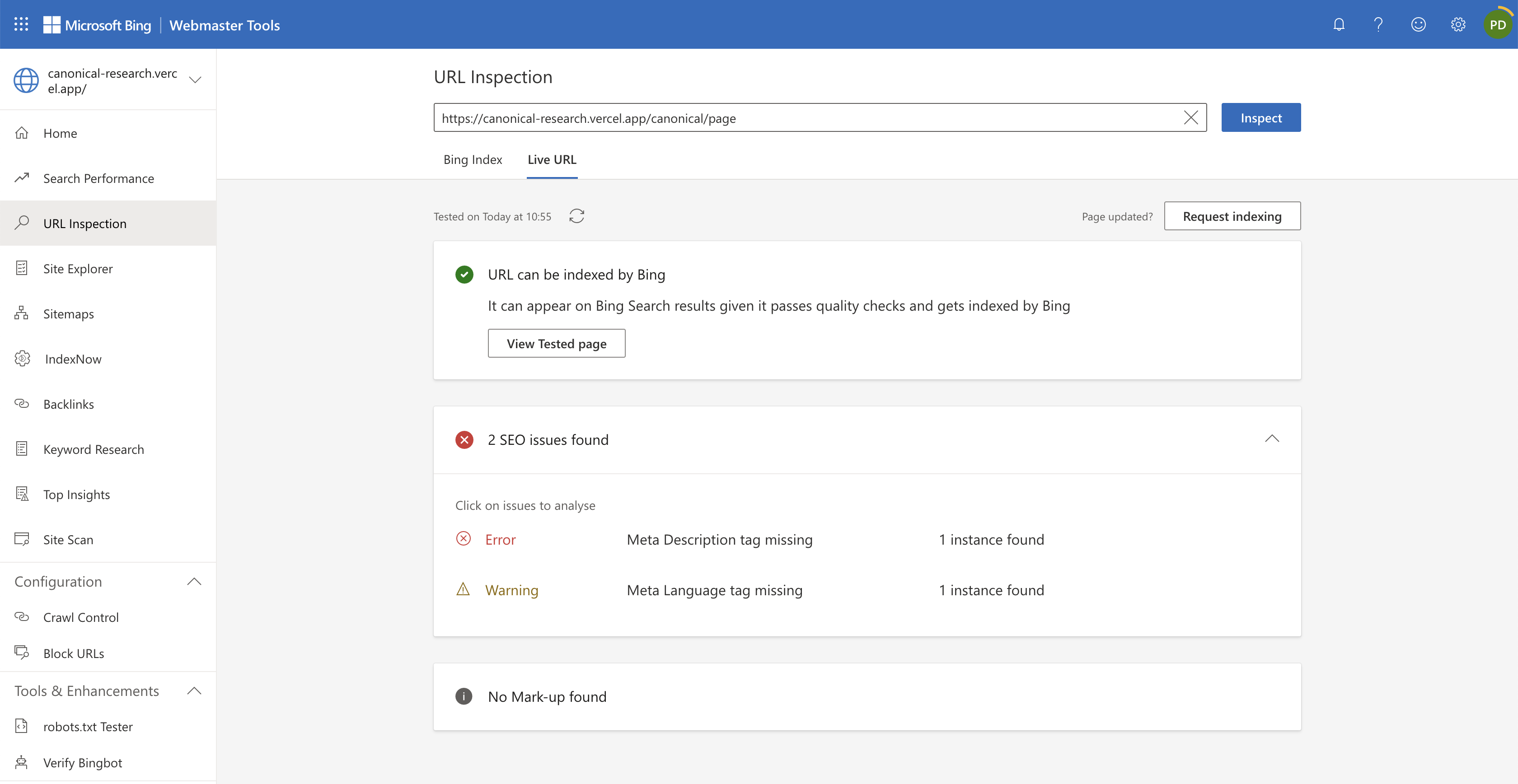
Task: Refresh the live URL test
Action: (576, 216)
